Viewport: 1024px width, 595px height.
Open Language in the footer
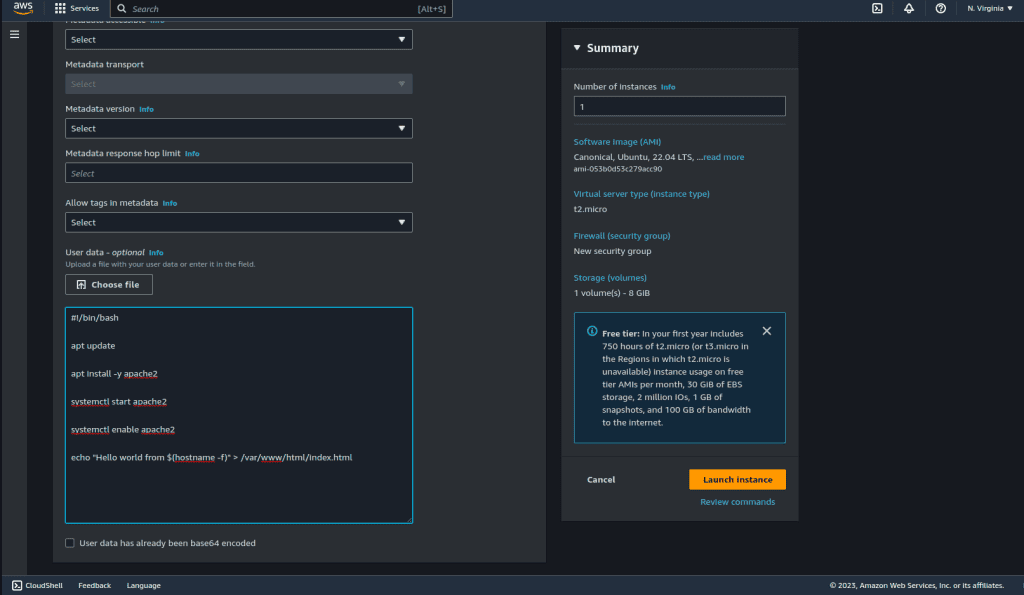click(144, 585)
